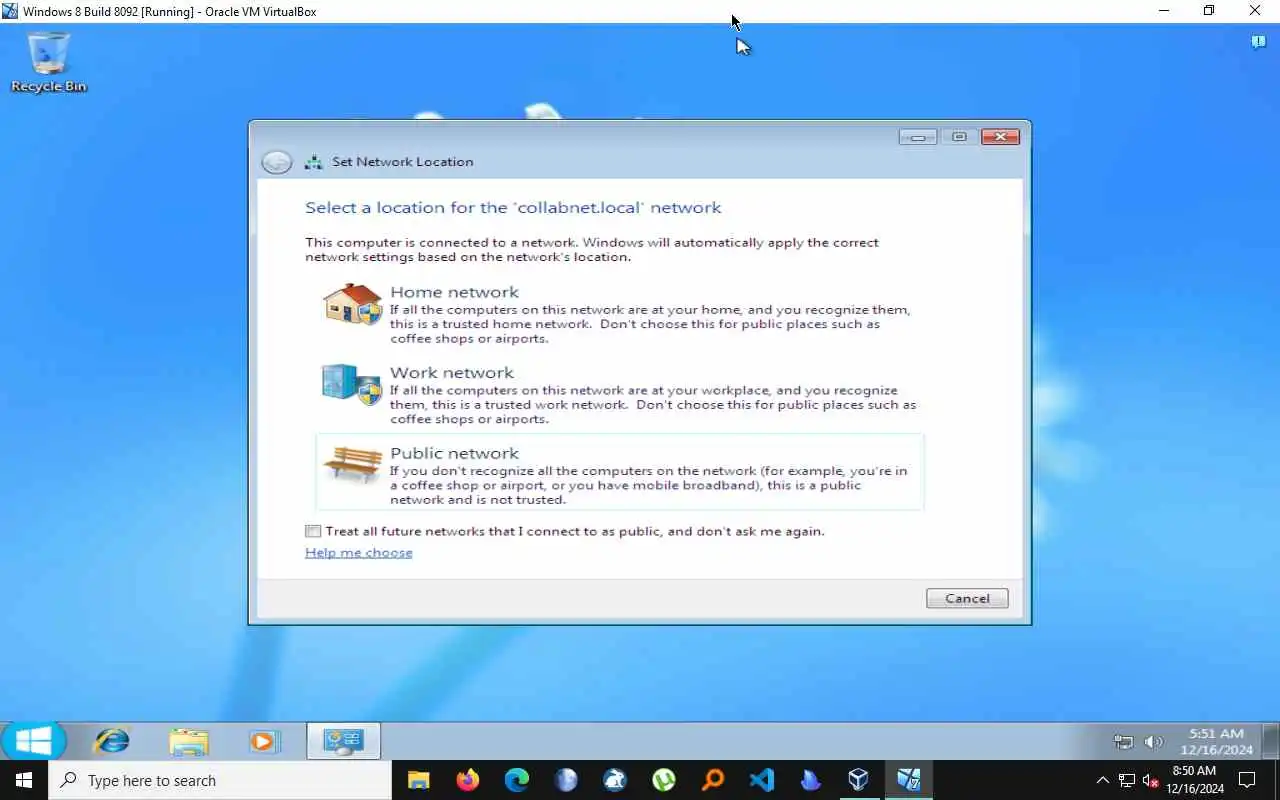
Task: Click the Cancel button in the dialog
Action: (967, 598)
